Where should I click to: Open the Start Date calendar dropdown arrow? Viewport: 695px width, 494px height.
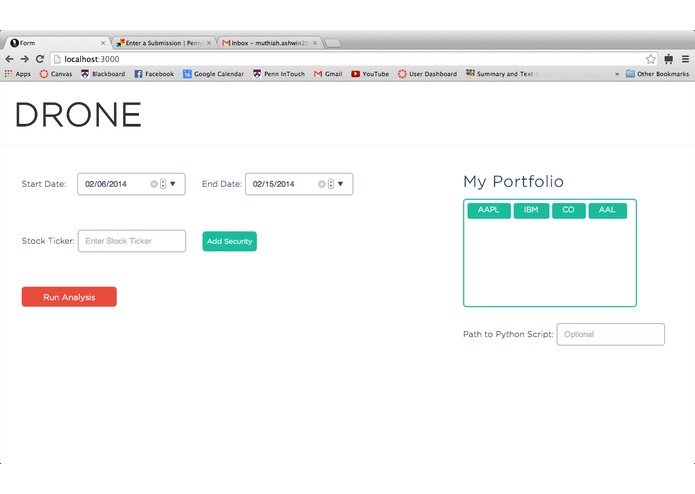click(173, 184)
